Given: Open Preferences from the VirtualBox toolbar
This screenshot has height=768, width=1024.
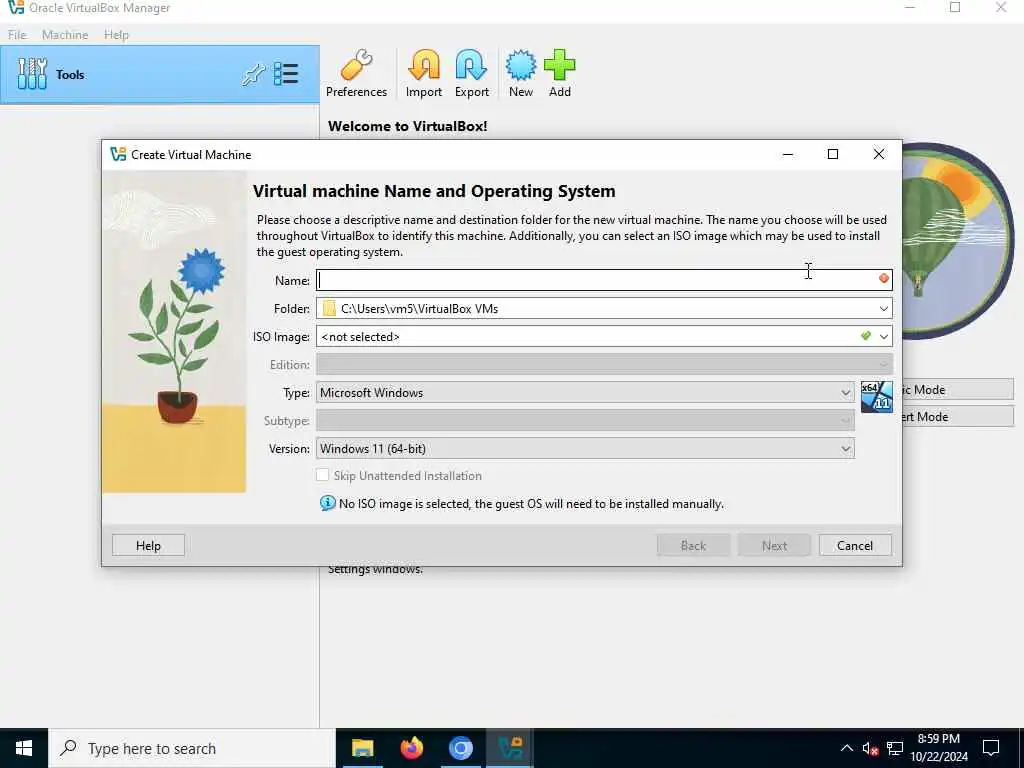Looking at the screenshot, I should pos(356,74).
